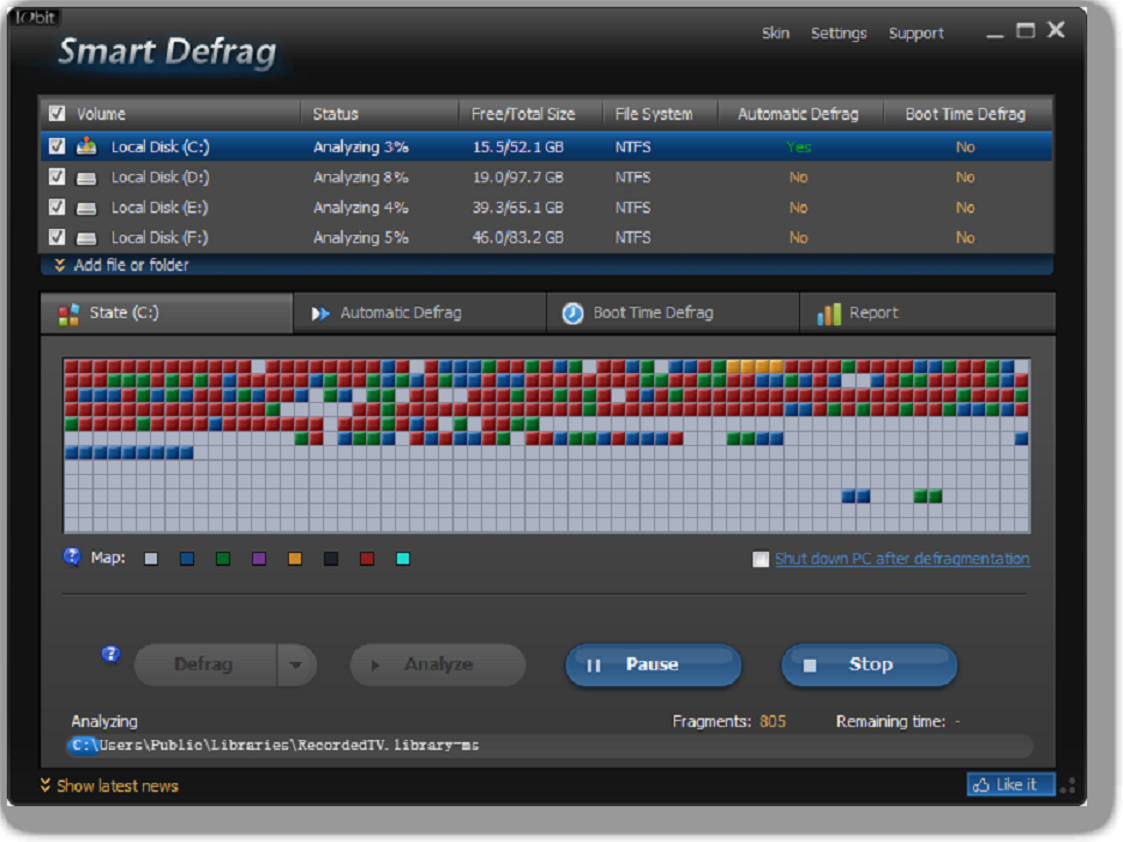
Task: Uncheck the Local Disk (E:) checkbox
Action: point(57,207)
